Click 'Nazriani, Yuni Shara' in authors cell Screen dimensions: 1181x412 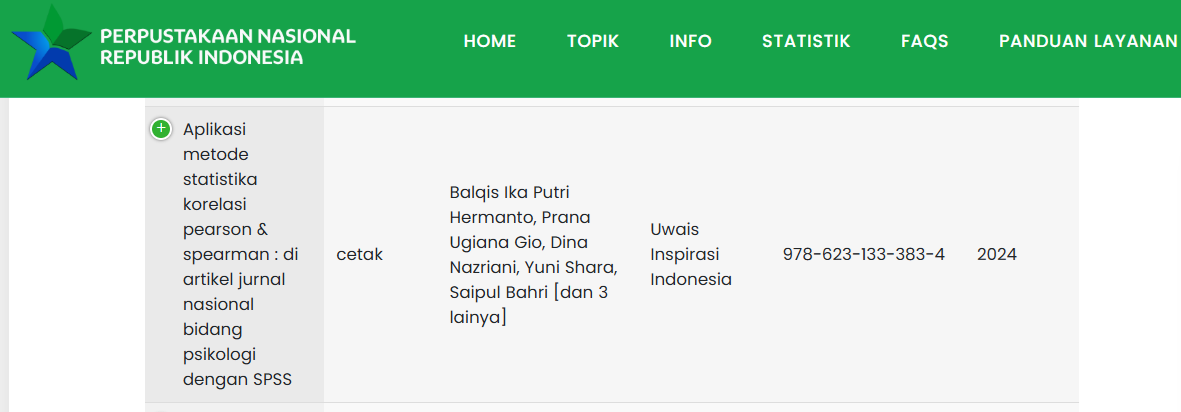point(534,268)
